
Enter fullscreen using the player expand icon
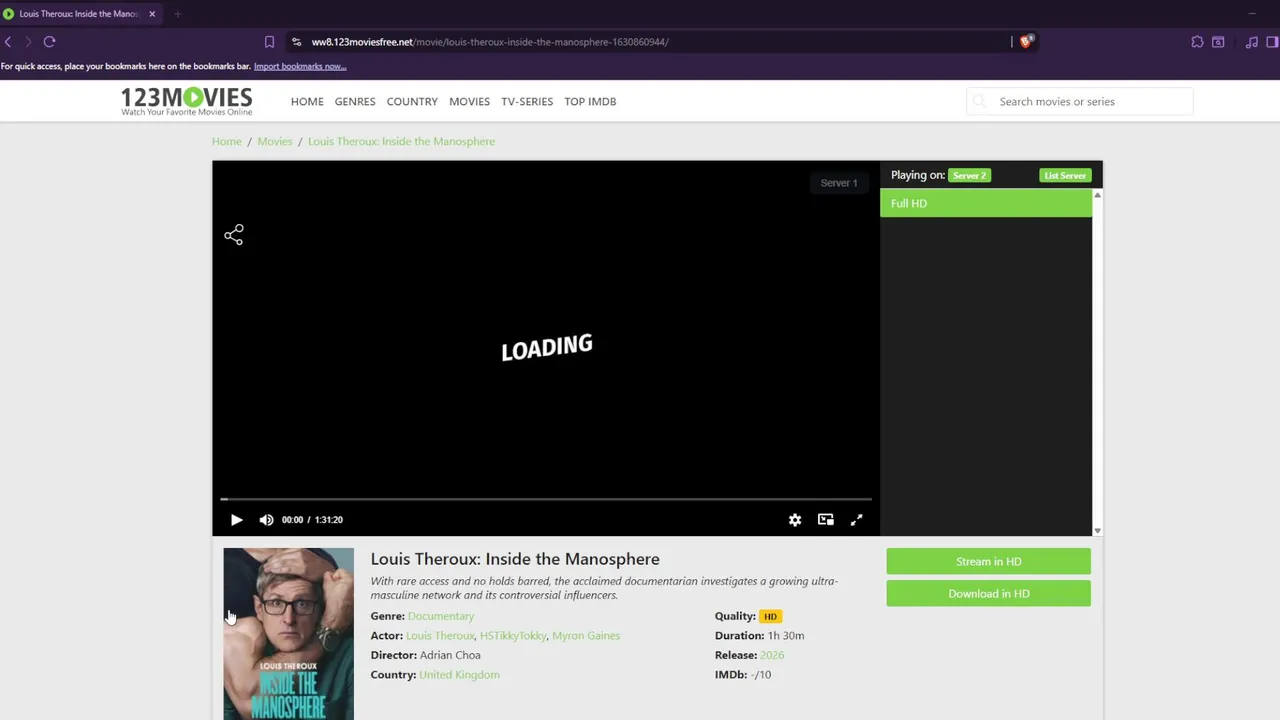tap(857, 520)
